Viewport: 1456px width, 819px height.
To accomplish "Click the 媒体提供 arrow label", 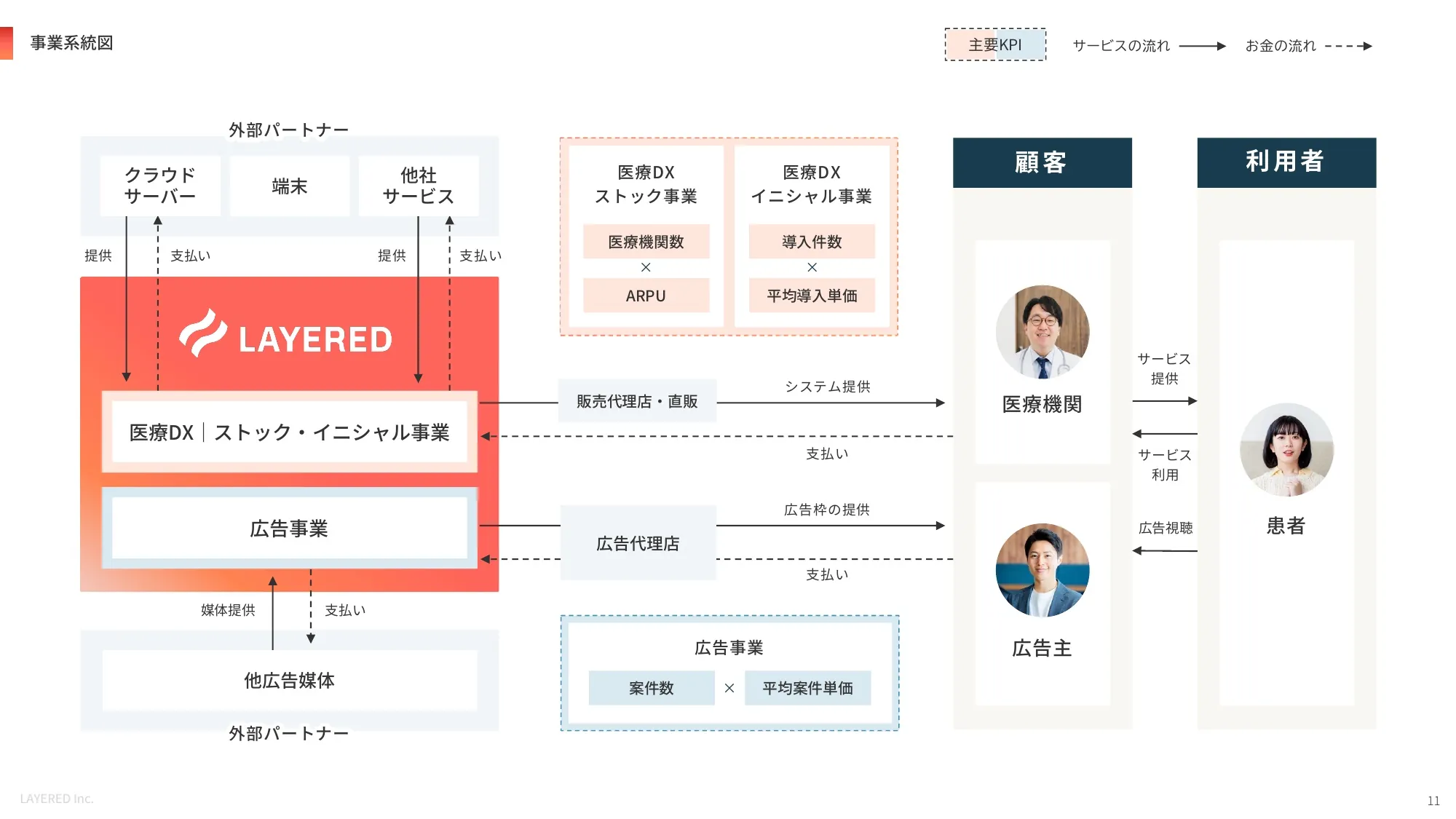I will [228, 610].
